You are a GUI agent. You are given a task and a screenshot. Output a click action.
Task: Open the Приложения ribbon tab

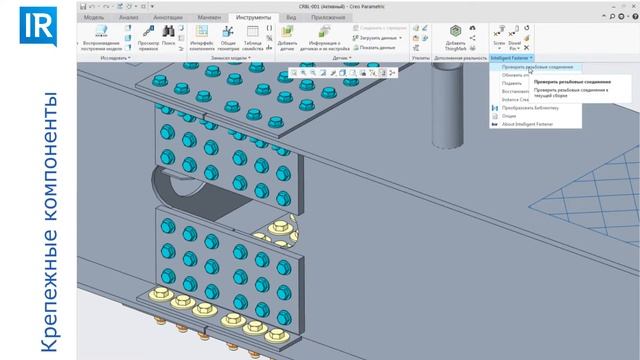[x=328, y=18]
